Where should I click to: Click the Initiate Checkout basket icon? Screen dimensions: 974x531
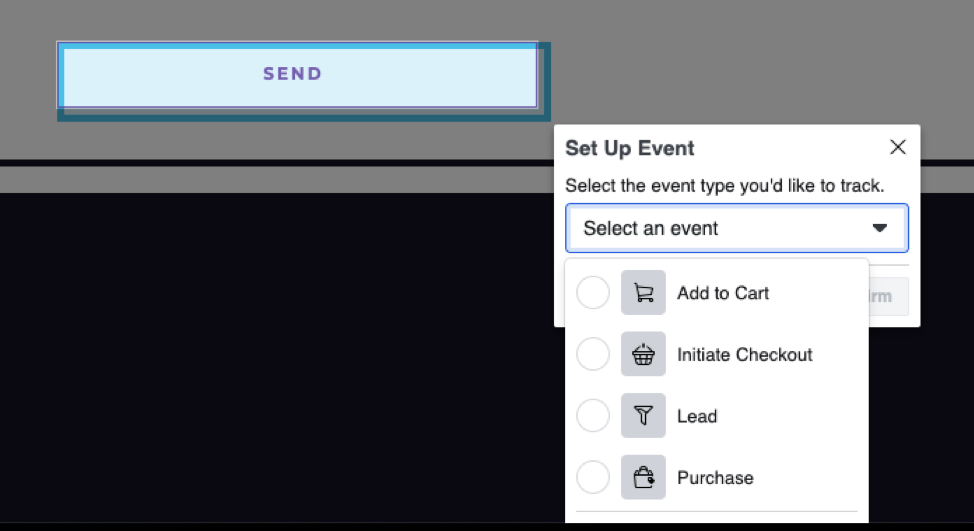643,354
